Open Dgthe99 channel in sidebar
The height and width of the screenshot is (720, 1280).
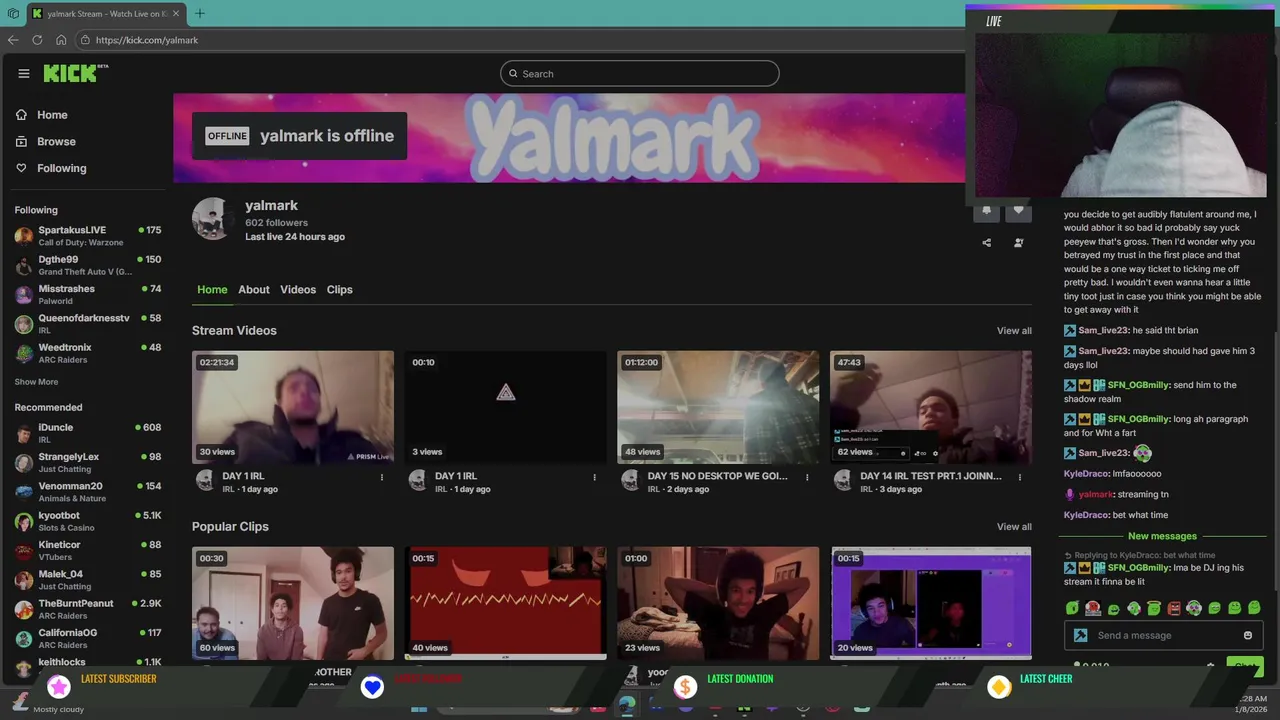click(x=88, y=265)
